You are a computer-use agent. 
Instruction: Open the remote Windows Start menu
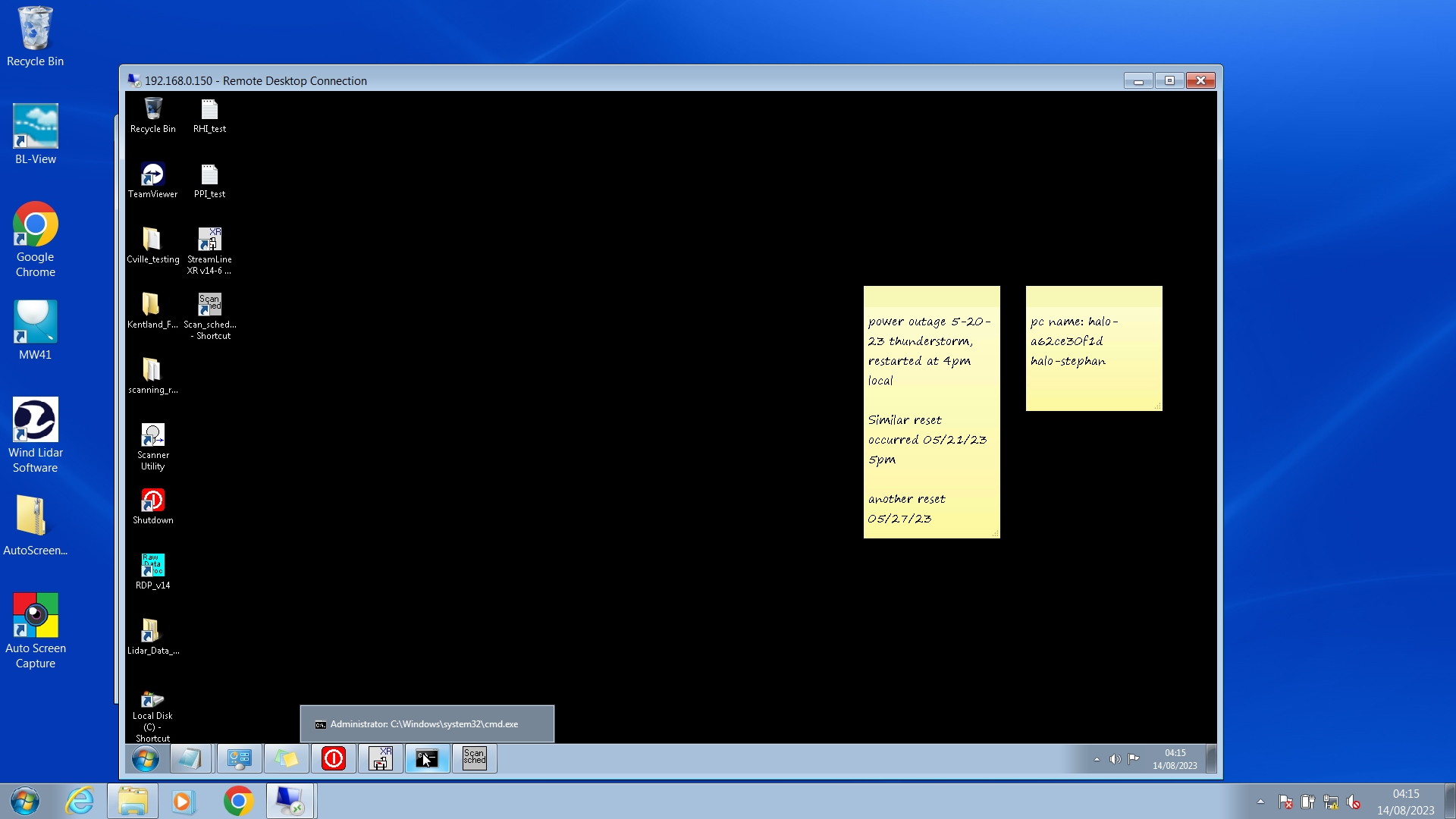point(146,758)
